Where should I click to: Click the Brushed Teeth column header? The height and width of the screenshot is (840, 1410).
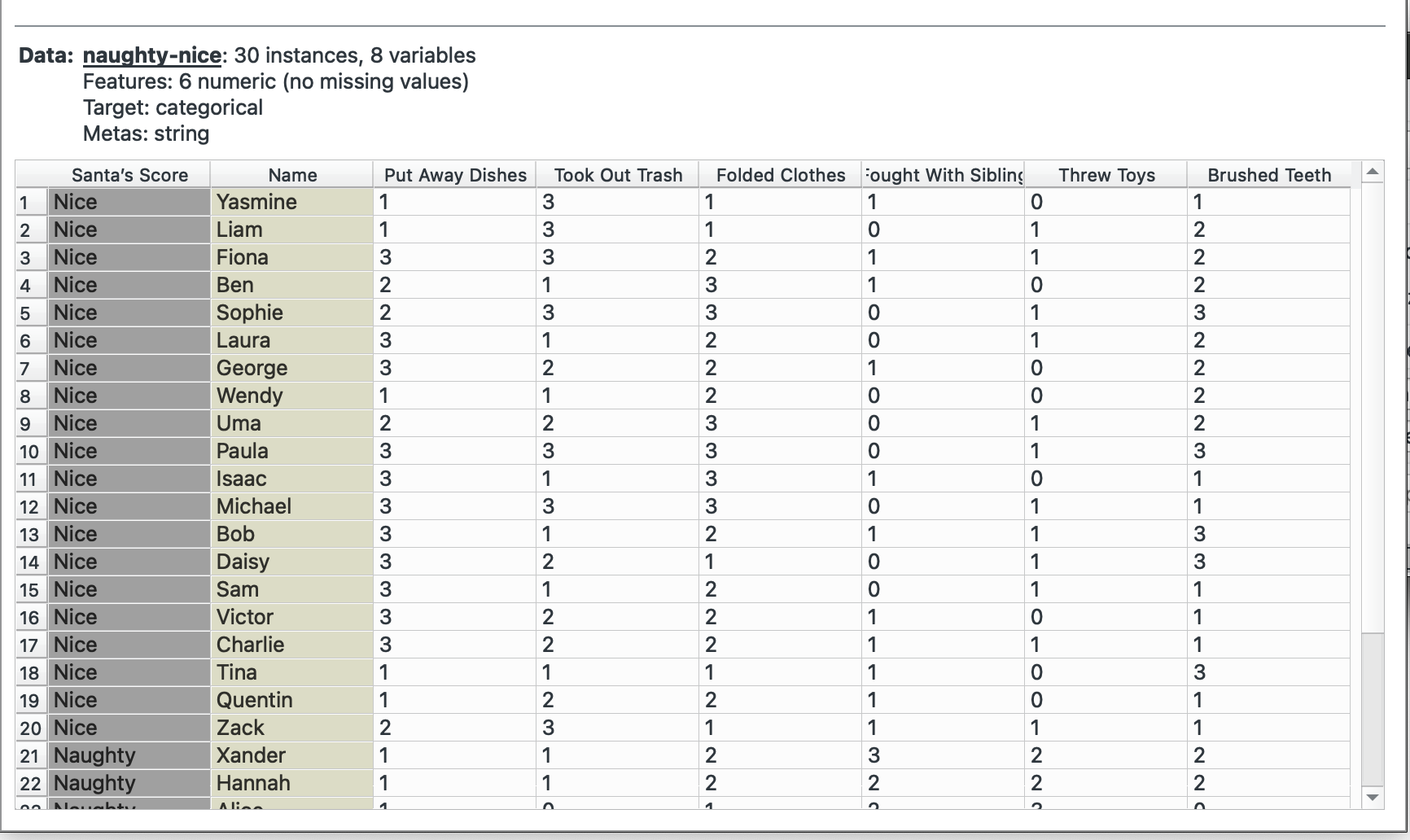(x=1269, y=175)
